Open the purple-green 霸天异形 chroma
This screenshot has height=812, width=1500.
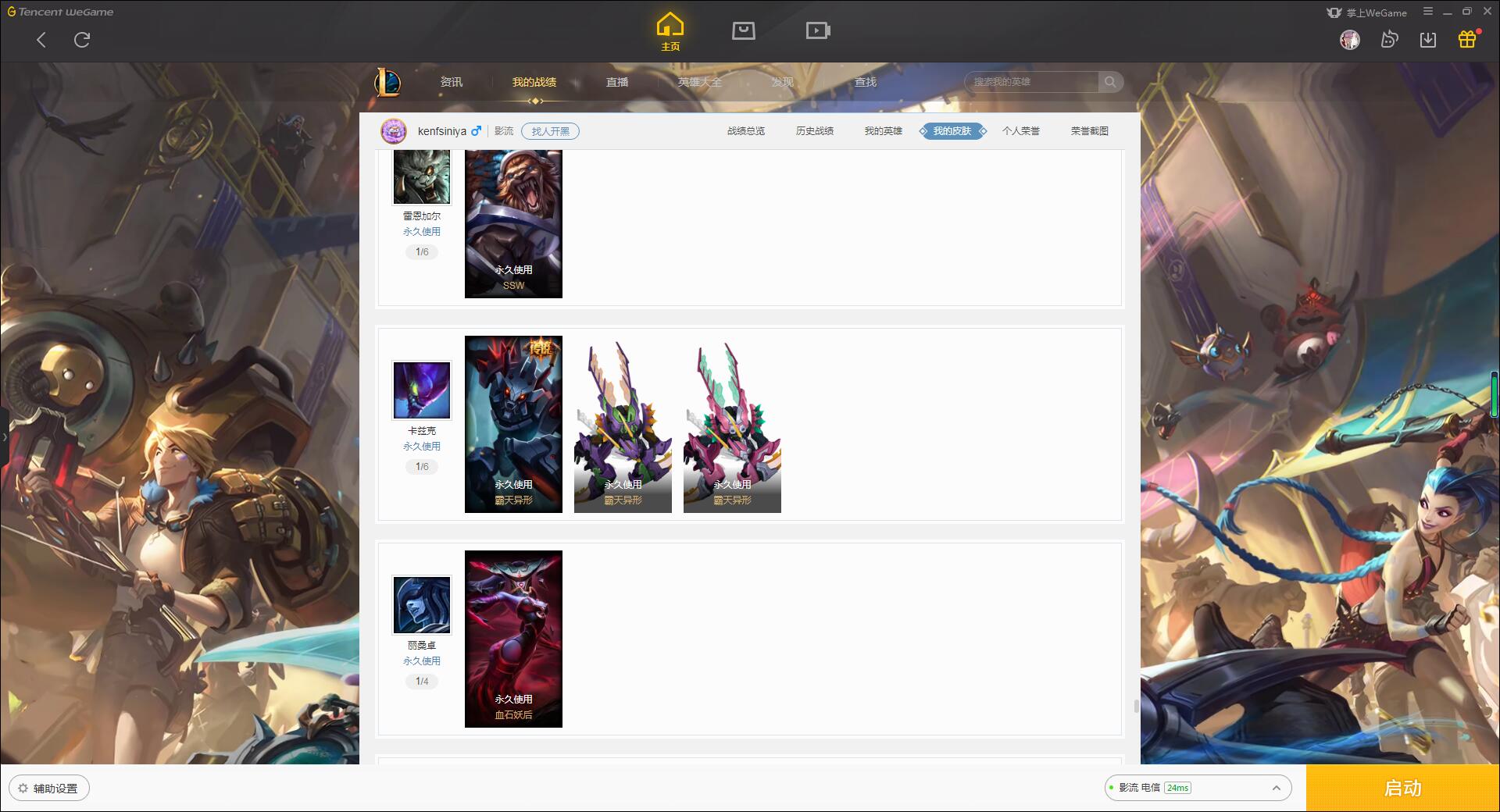(623, 424)
